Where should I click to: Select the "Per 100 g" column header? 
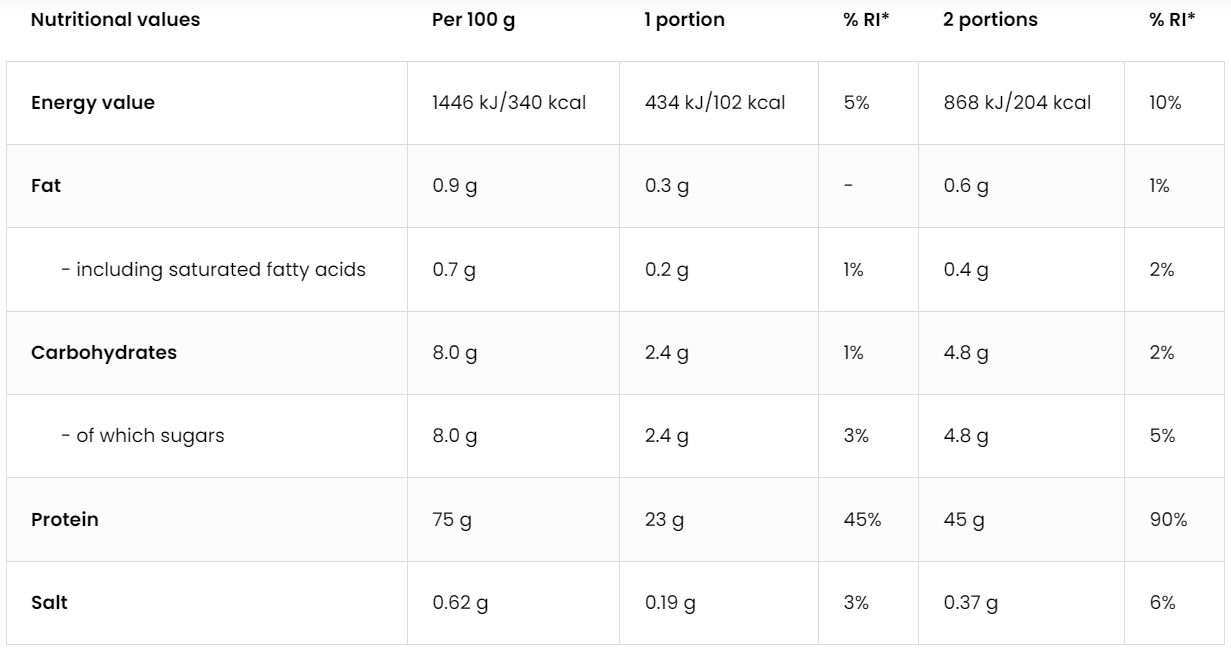pyautogui.click(x=473, y=20)
